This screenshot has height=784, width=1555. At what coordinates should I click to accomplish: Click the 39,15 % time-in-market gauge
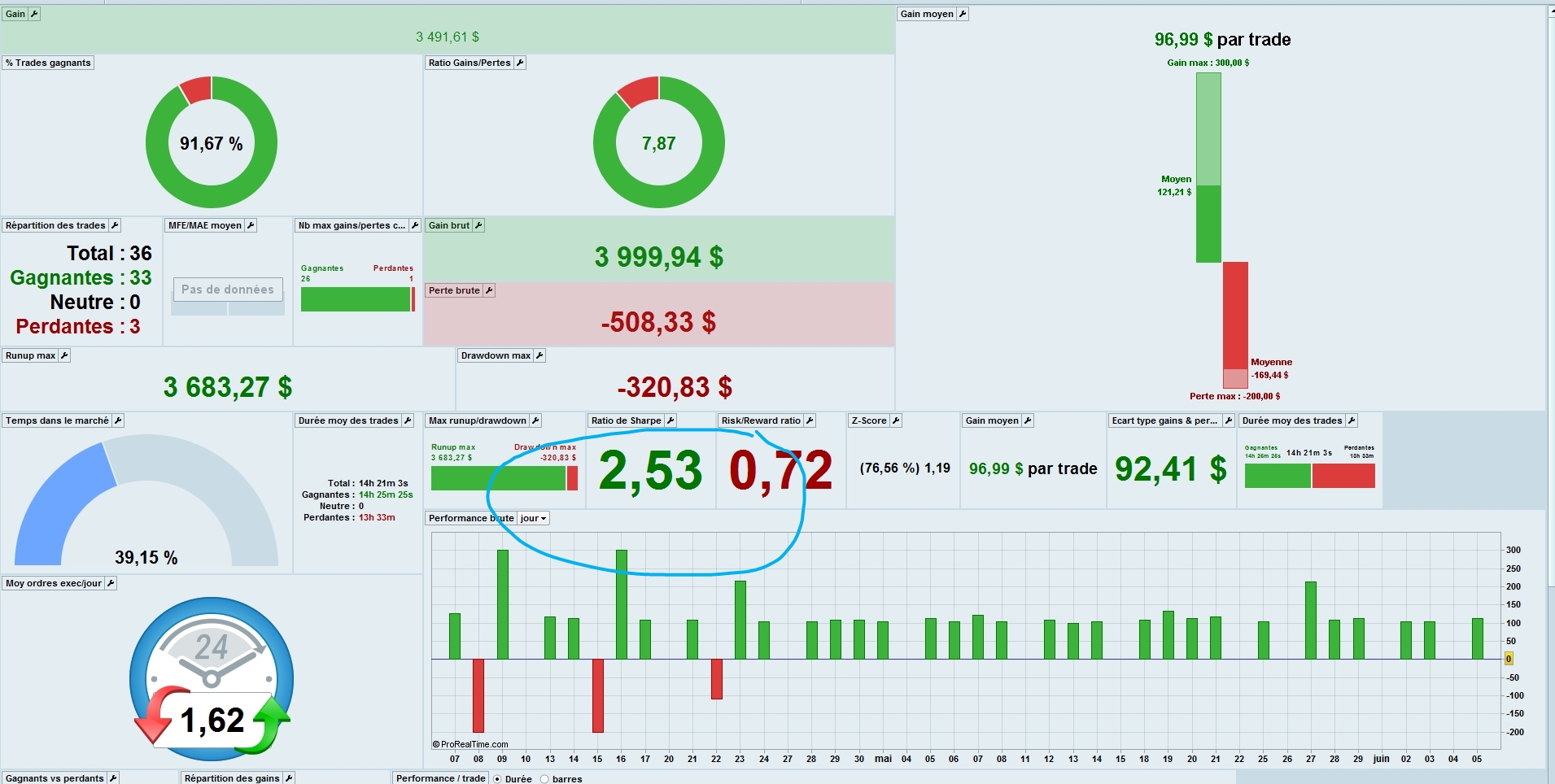point(146,500)
